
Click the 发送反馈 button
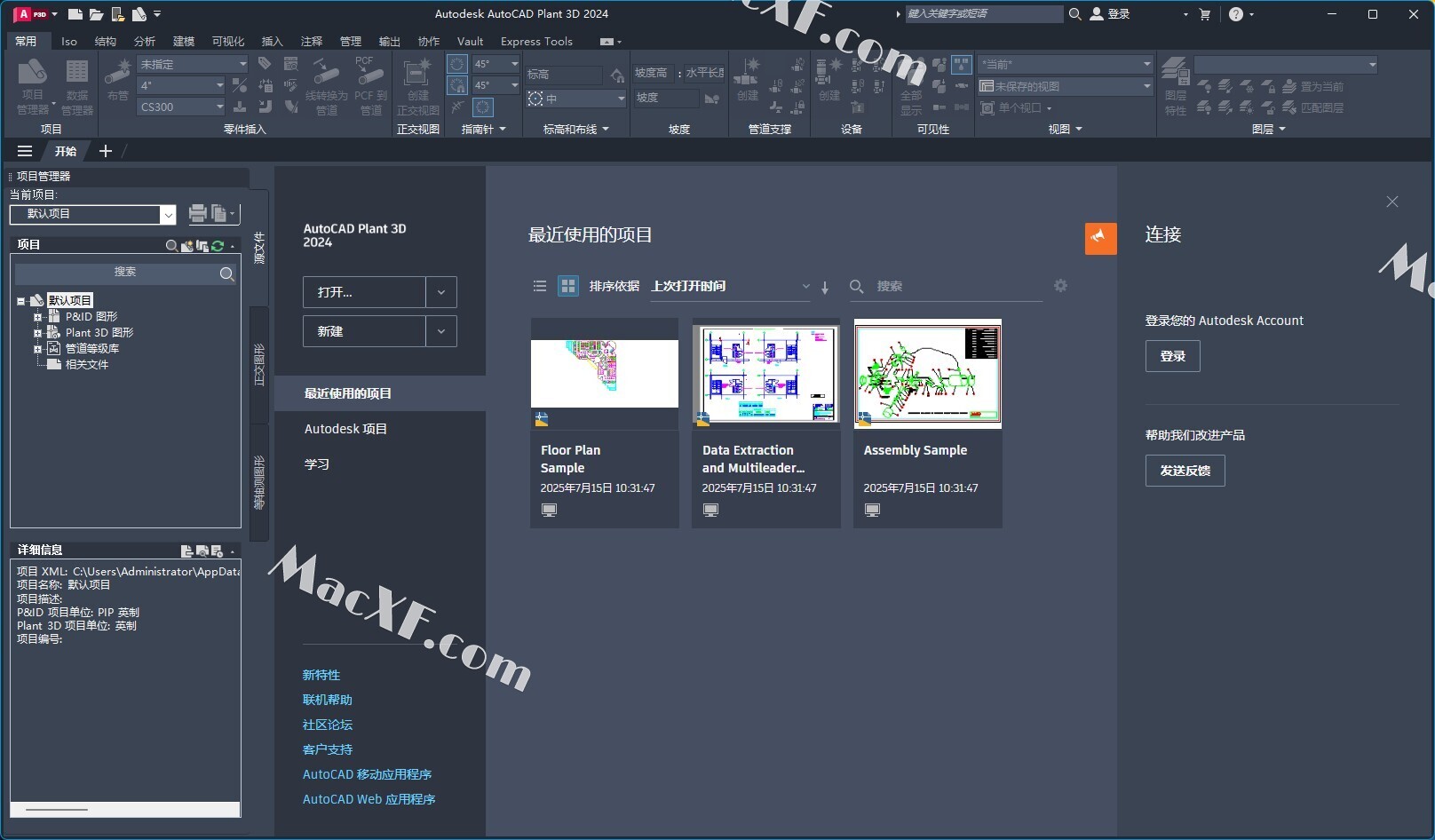1185,471
